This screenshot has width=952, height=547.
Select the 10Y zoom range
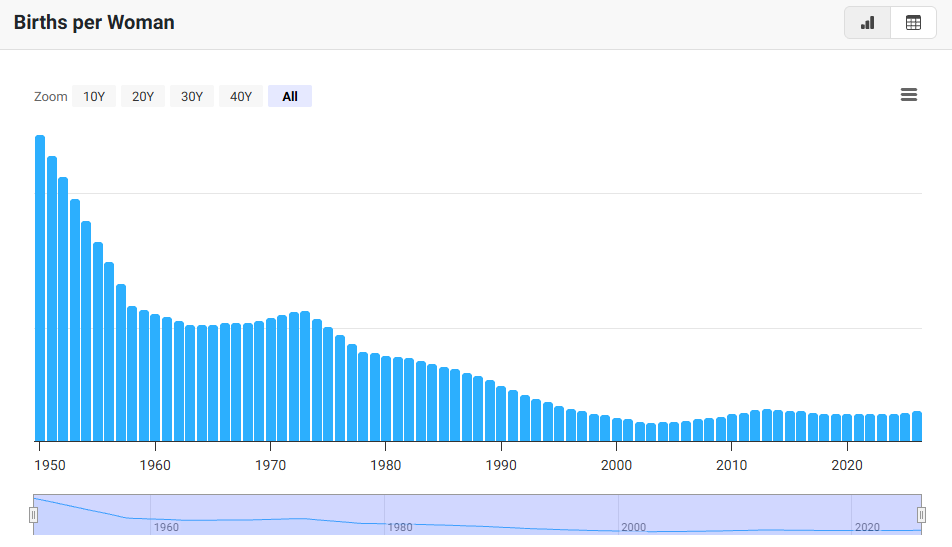pos(94,97)
